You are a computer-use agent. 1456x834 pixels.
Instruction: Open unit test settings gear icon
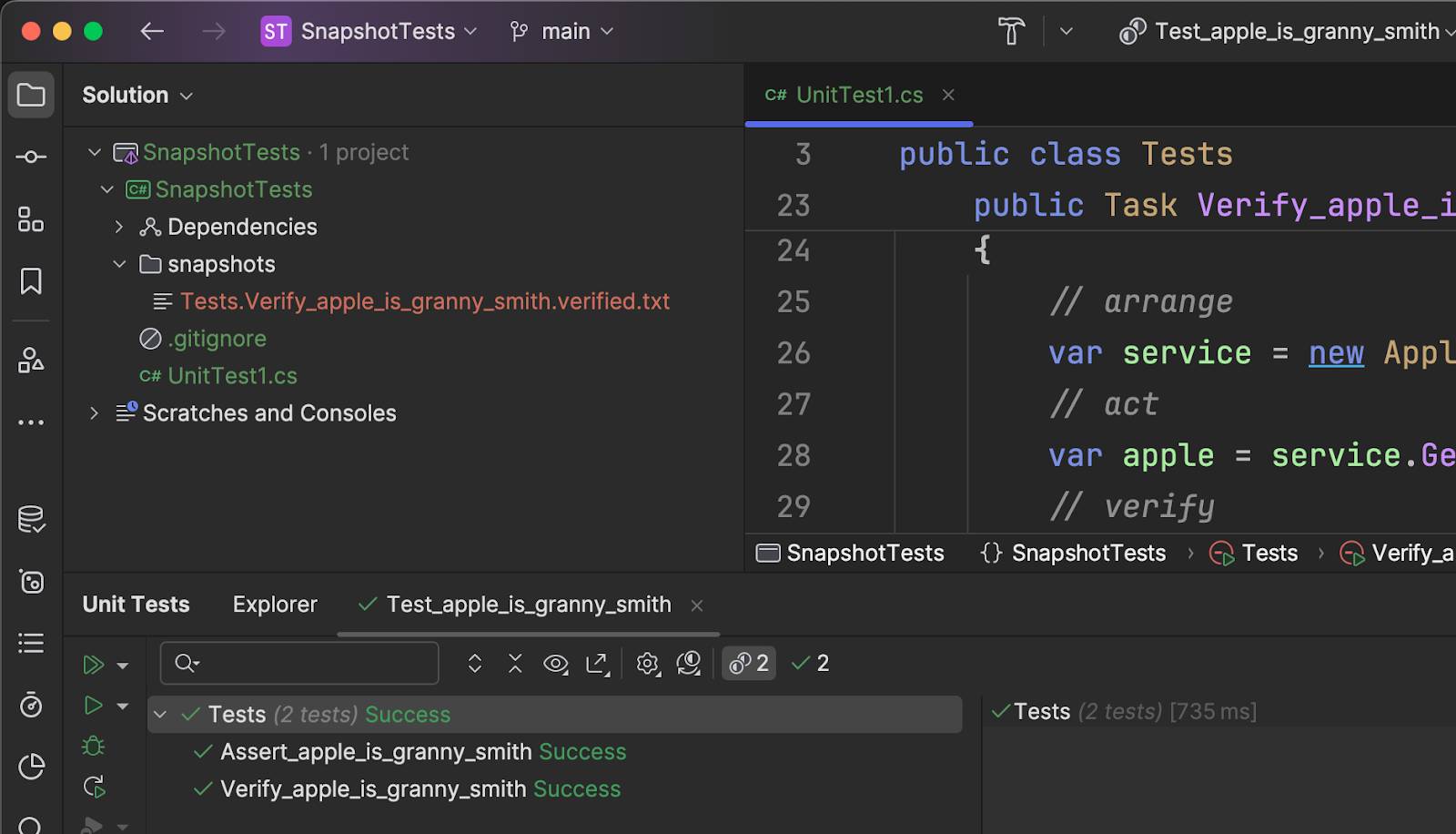click(648, 664)
